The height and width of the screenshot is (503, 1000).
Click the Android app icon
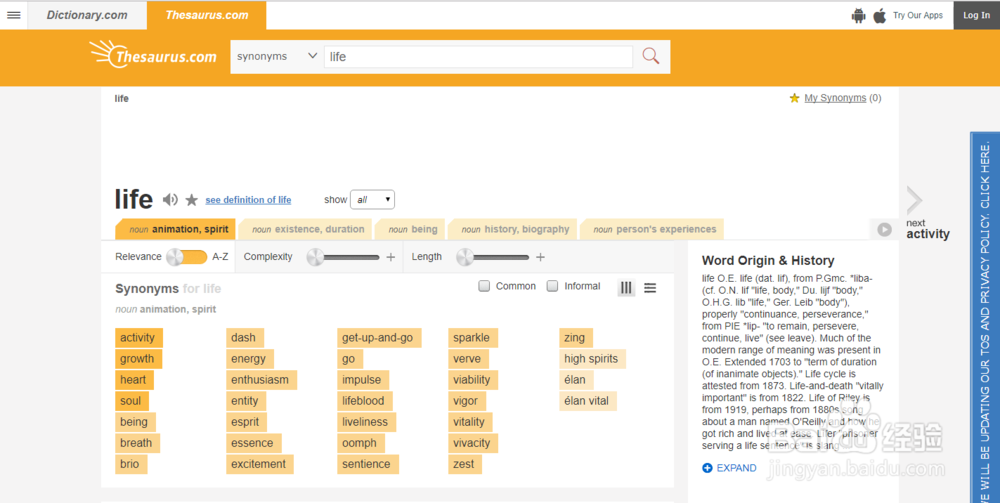click(858, 15)
